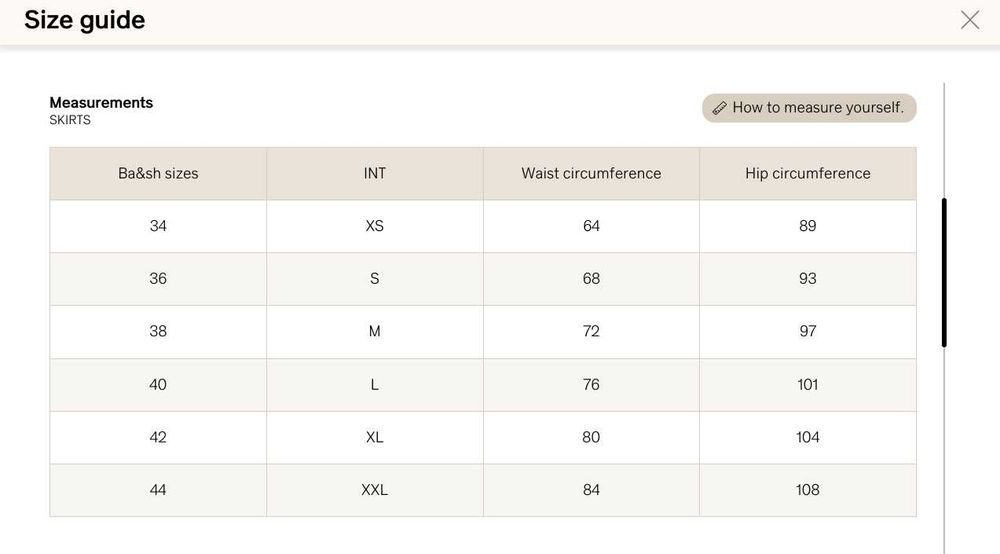Viewport: 1000px width, 554px height.
Task: Select hip value 108 cell
Action: tap(807, 490)
